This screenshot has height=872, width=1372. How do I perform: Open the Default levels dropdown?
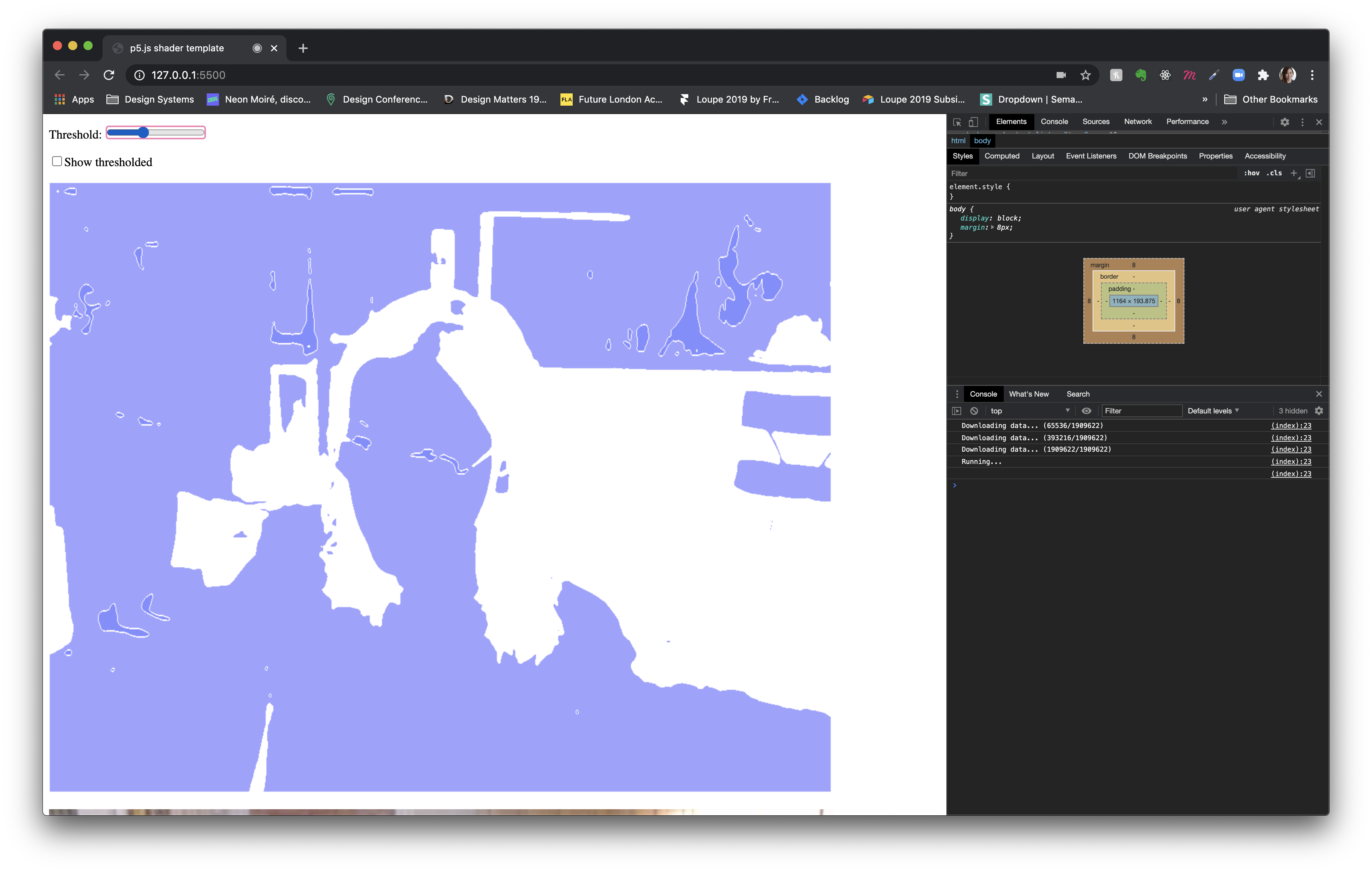coord(1213,411)
